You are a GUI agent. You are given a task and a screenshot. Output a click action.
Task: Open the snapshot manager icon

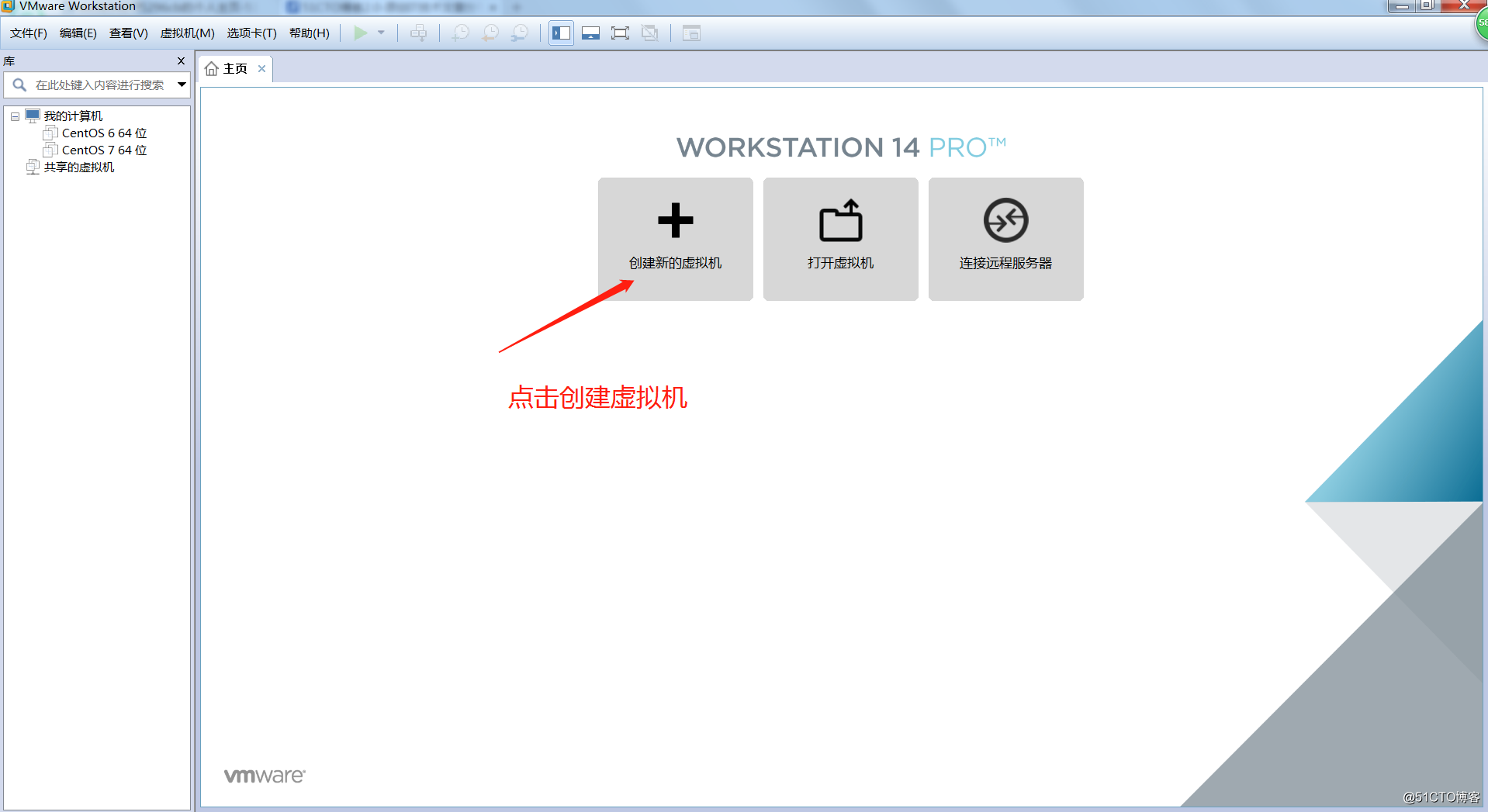click(520, 33)
